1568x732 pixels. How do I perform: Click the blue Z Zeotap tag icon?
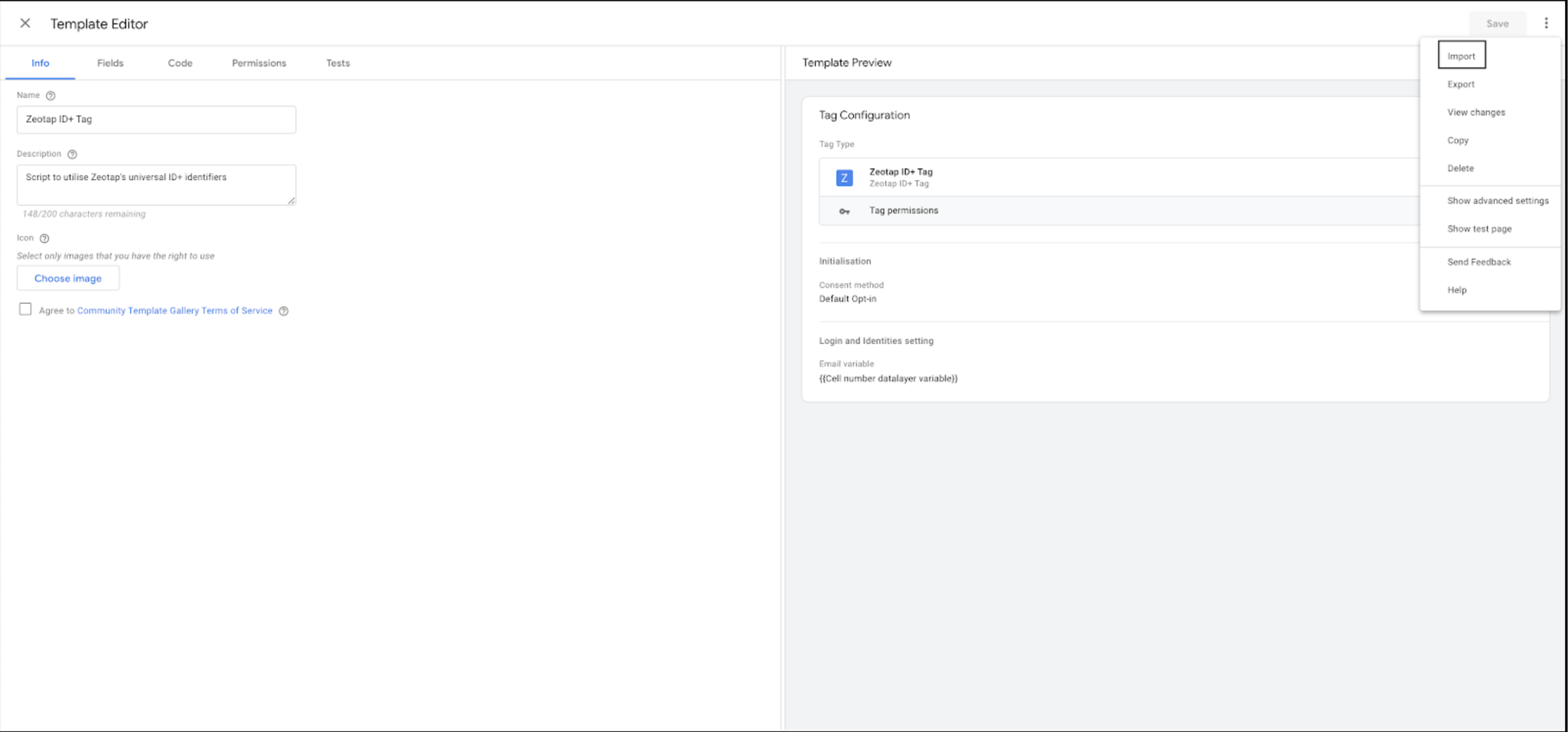tap(845, 178)
